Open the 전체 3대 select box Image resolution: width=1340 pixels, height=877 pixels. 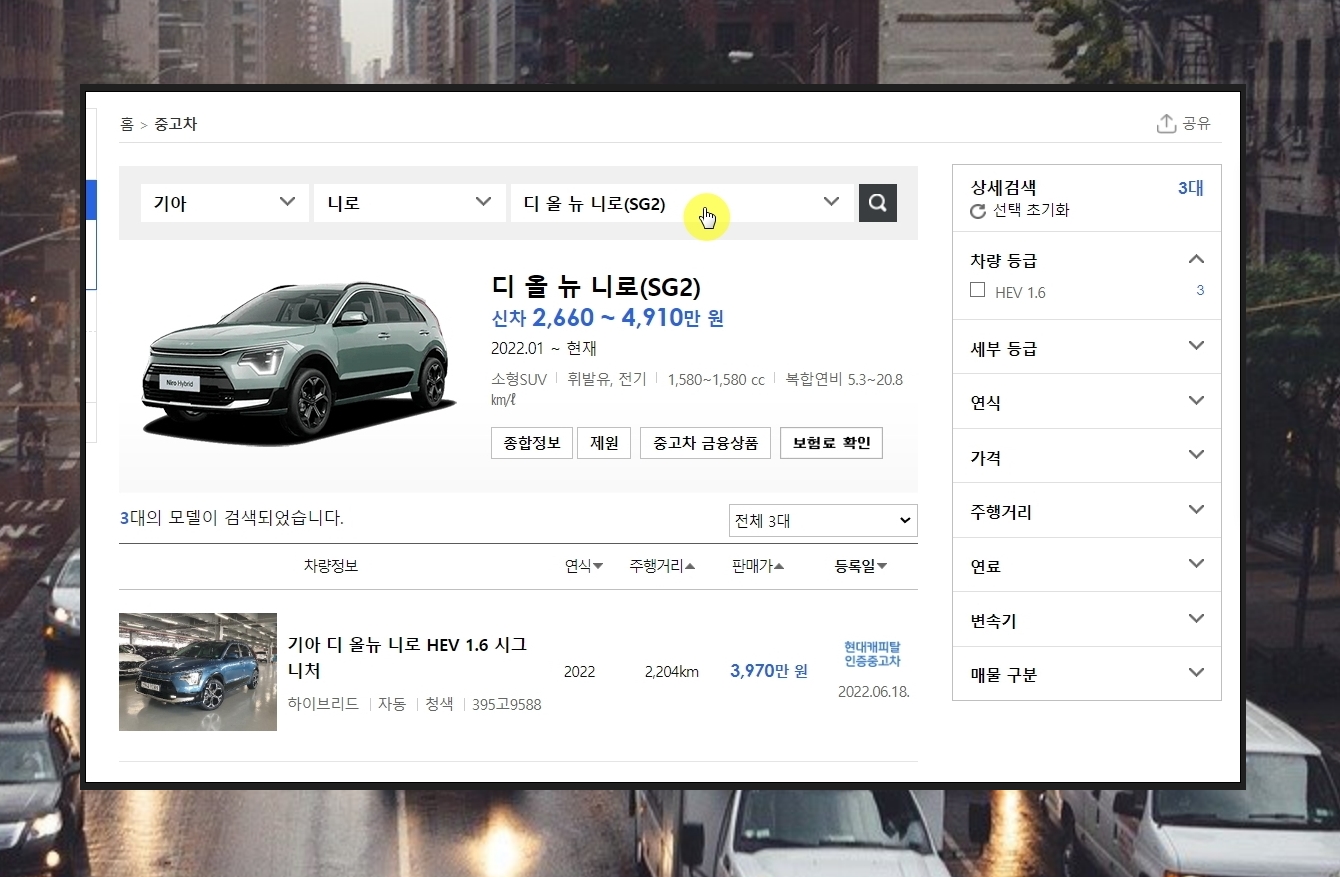pyautogui.click(x=823, y=521)
